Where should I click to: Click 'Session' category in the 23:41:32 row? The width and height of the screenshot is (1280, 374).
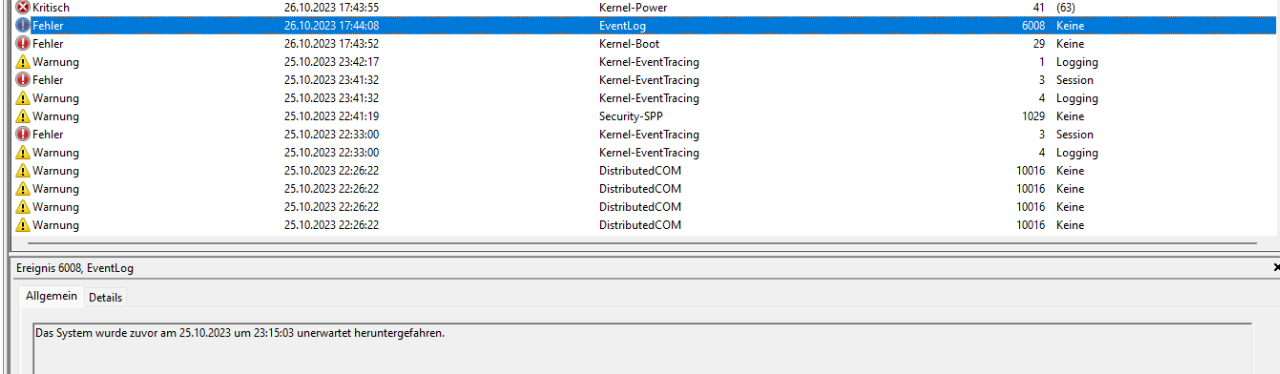click(x=1075, y=80)
